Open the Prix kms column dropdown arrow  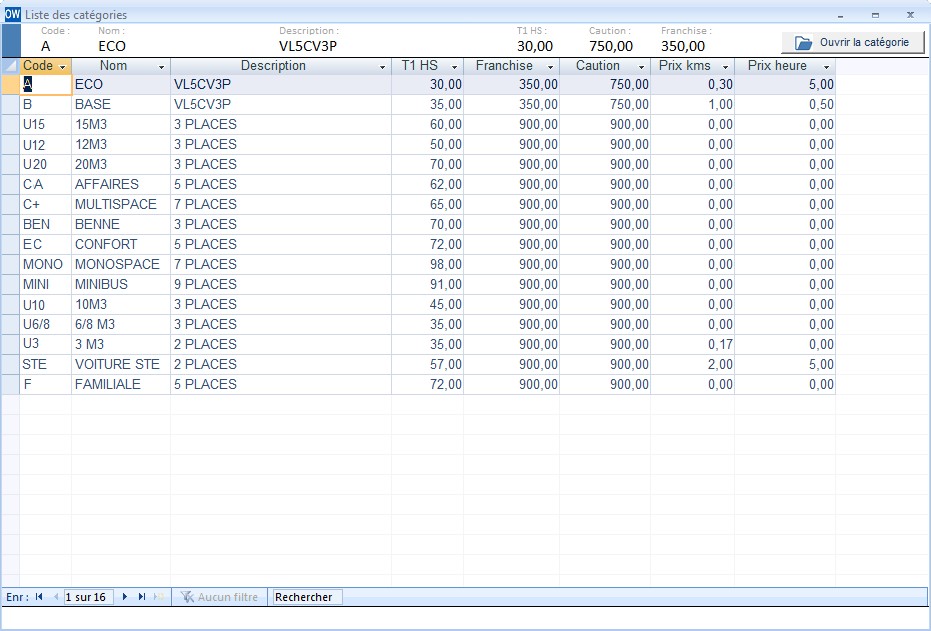(725, 67)
